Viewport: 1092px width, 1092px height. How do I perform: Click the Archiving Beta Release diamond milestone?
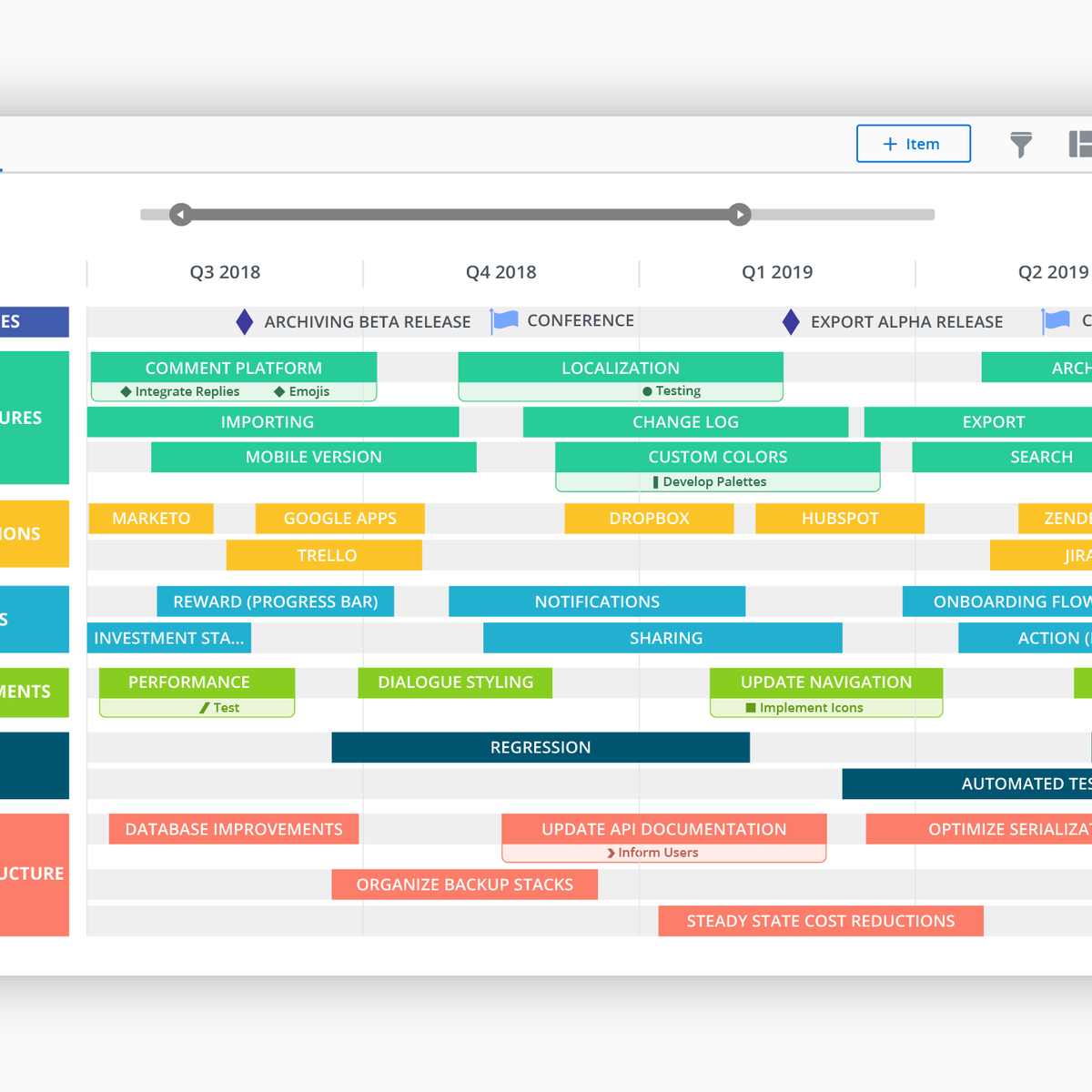click(x=244, y=322)
